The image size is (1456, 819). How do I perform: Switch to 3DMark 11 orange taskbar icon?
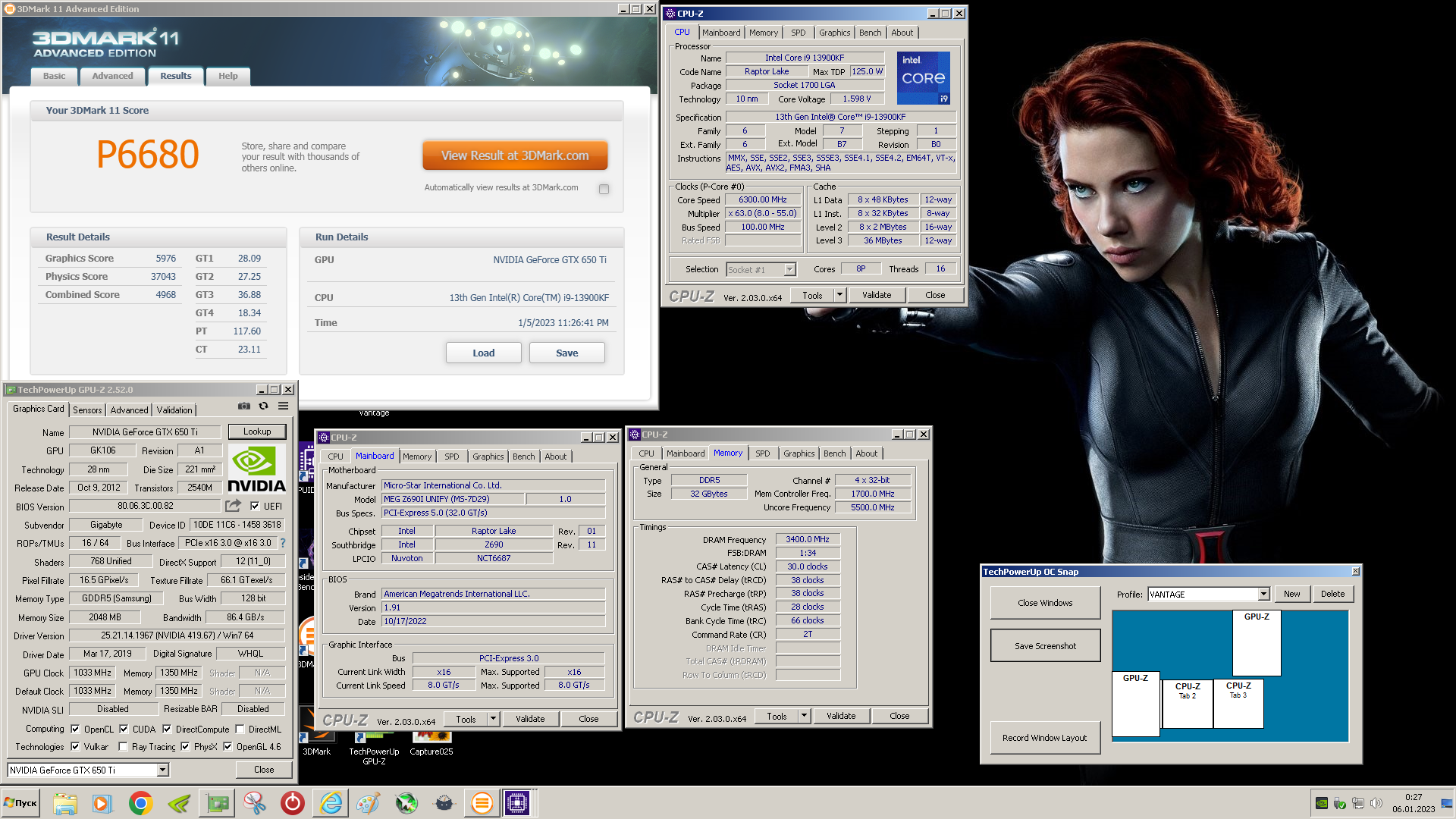pyautogui.click(x=482, y=803)
